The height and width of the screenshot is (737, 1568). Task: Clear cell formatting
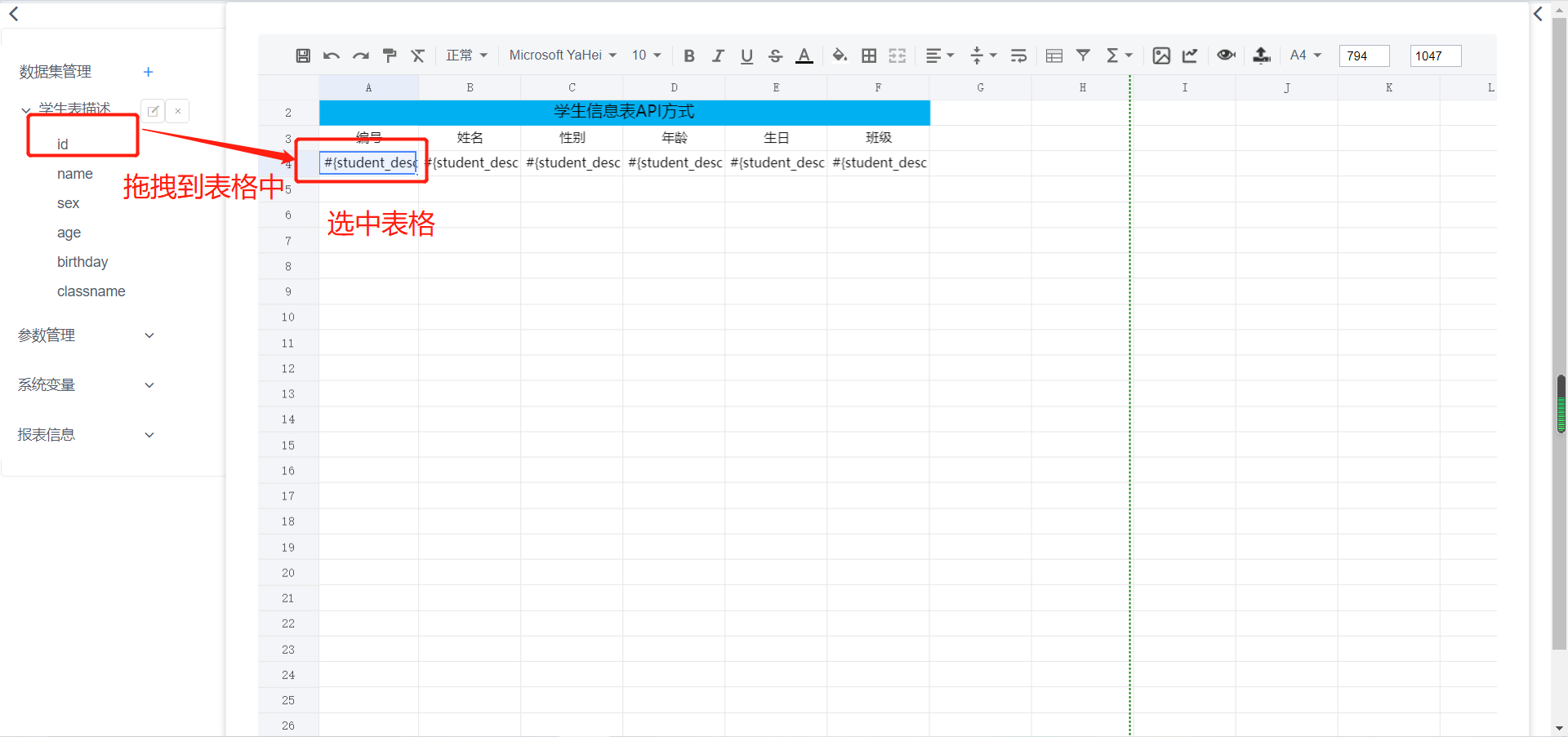point(418,55)
